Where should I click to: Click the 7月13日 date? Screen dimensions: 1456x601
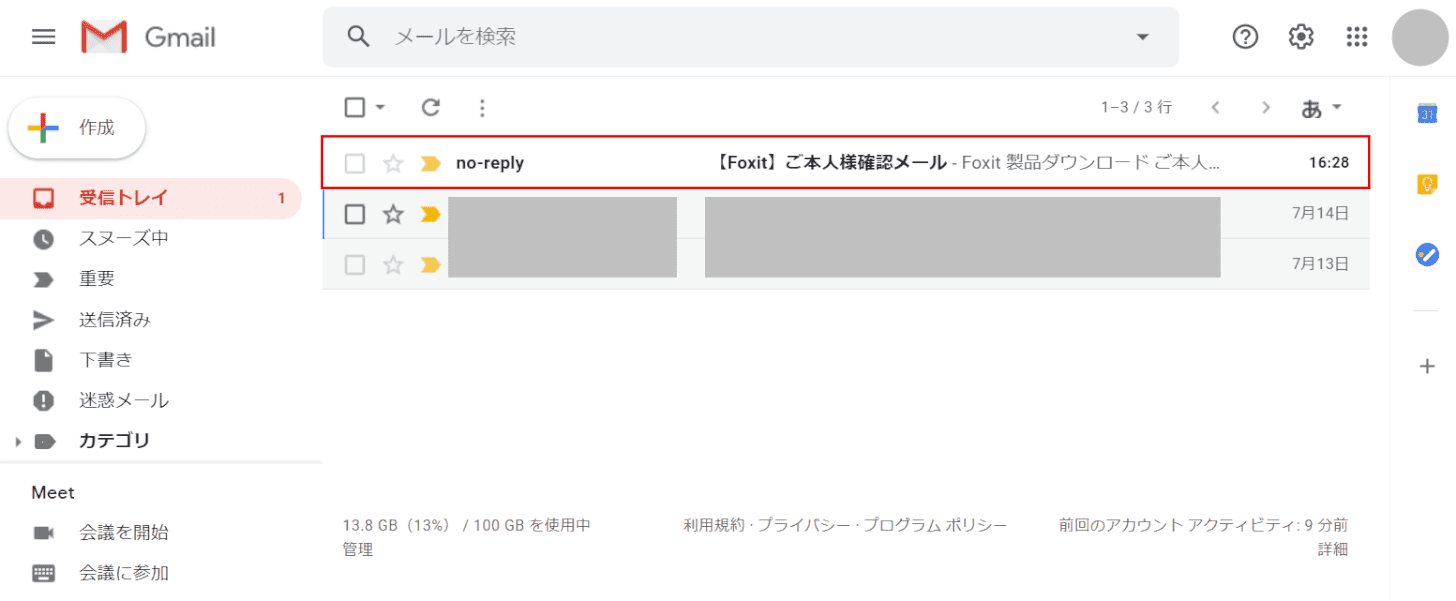(1320, 265)
